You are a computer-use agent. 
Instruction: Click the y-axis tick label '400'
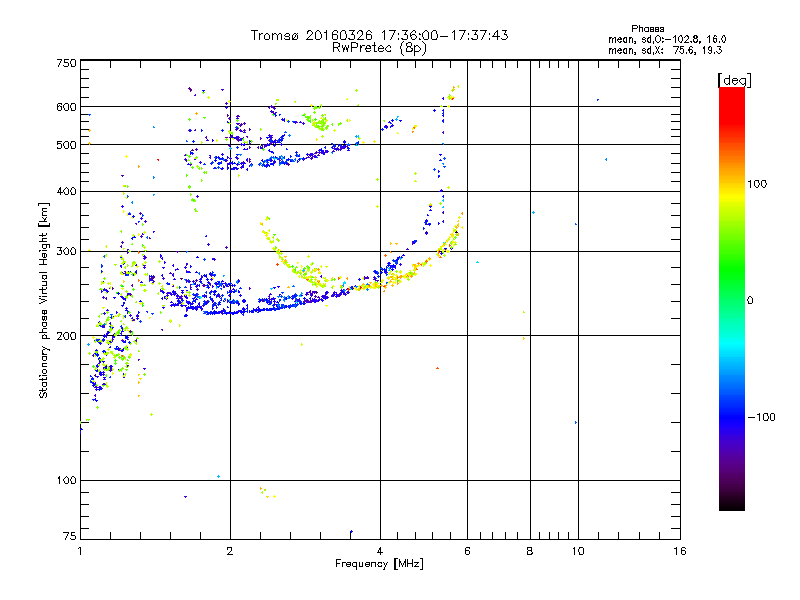[66, 191]
